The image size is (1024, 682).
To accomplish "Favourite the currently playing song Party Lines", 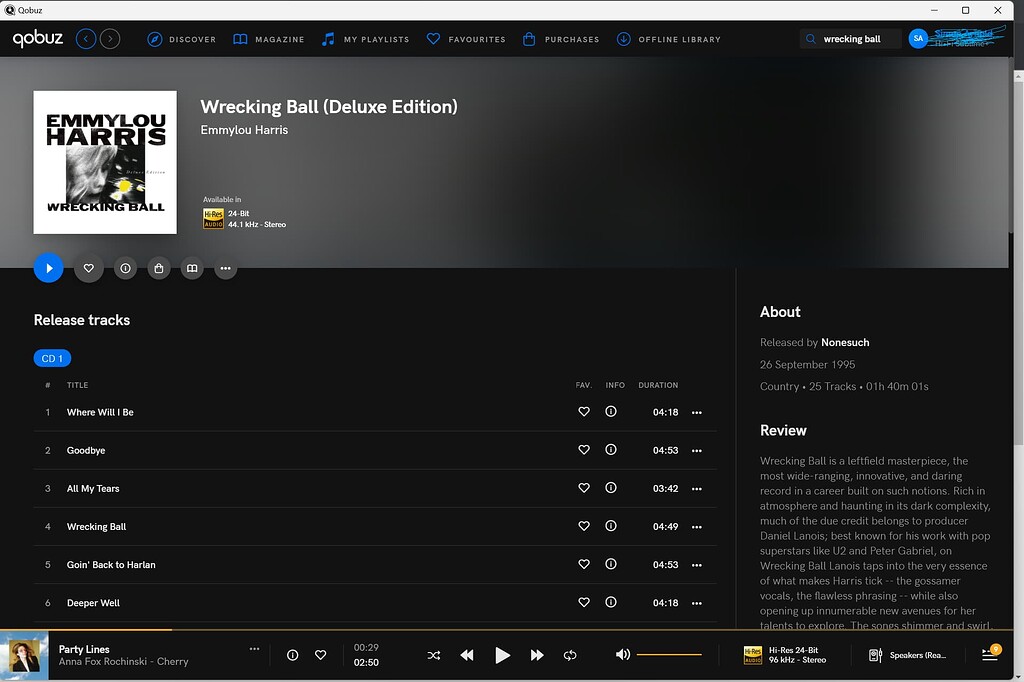I will (321, 655).
